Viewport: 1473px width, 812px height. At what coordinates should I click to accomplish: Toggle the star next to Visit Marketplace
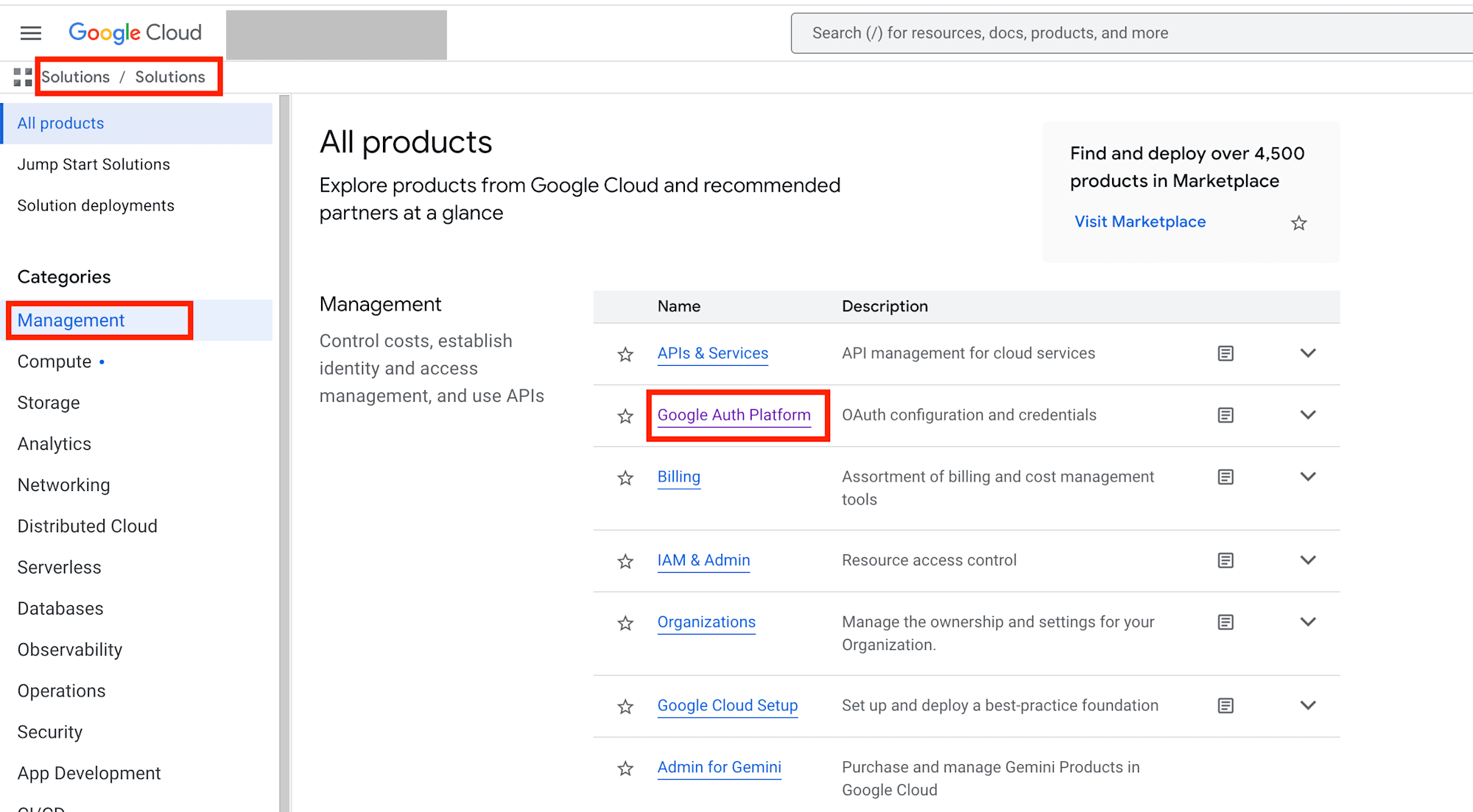1298,223
